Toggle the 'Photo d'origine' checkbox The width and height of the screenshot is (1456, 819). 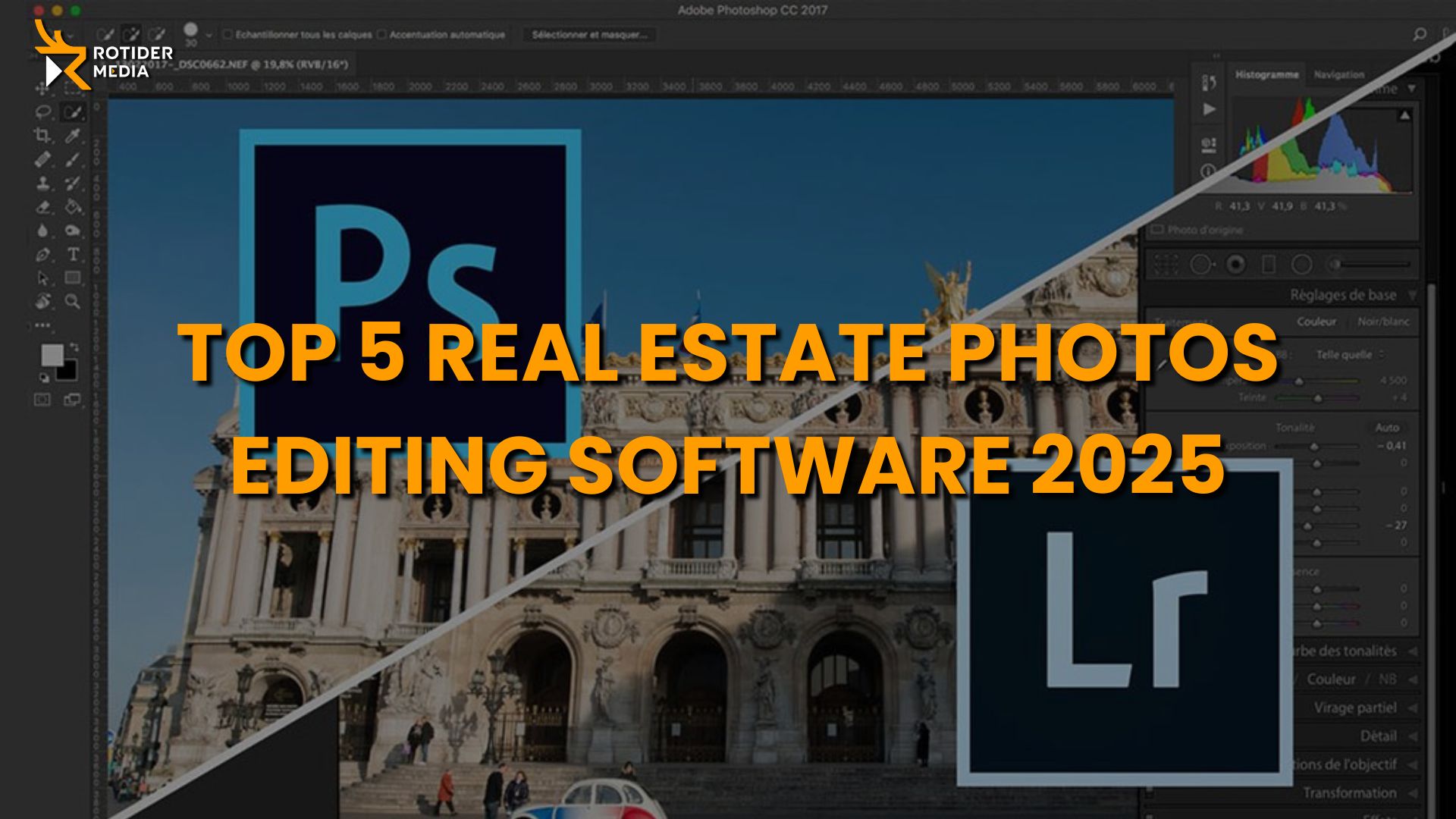pos(1157,229)
